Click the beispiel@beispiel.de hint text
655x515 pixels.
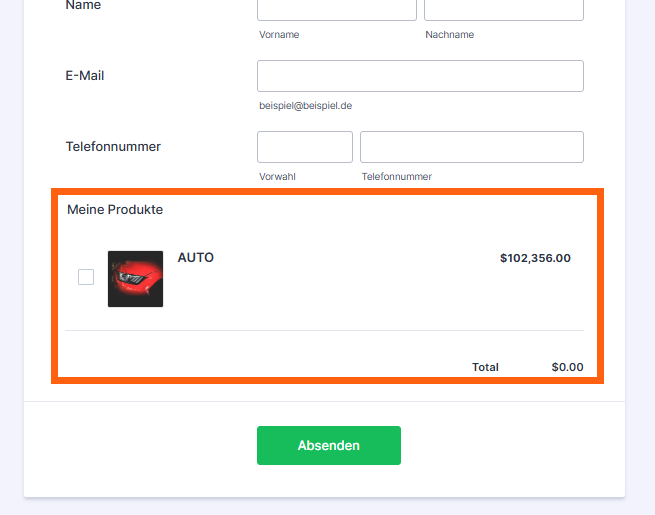pos(305,106)
